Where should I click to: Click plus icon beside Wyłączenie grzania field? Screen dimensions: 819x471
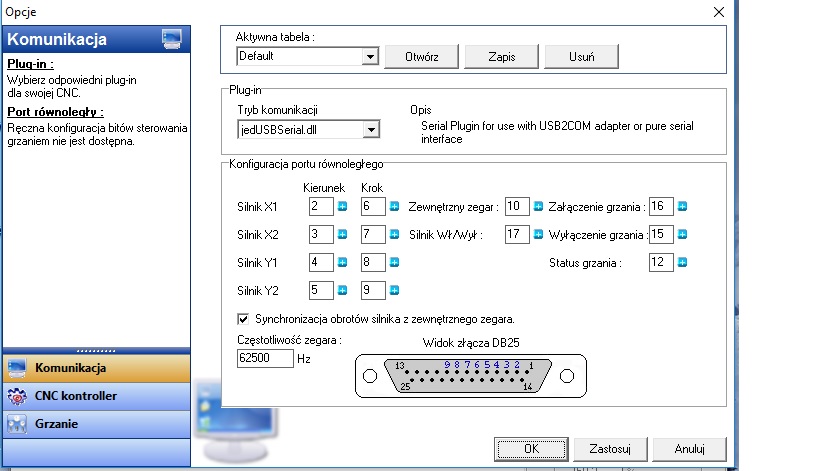click(683, 235)
